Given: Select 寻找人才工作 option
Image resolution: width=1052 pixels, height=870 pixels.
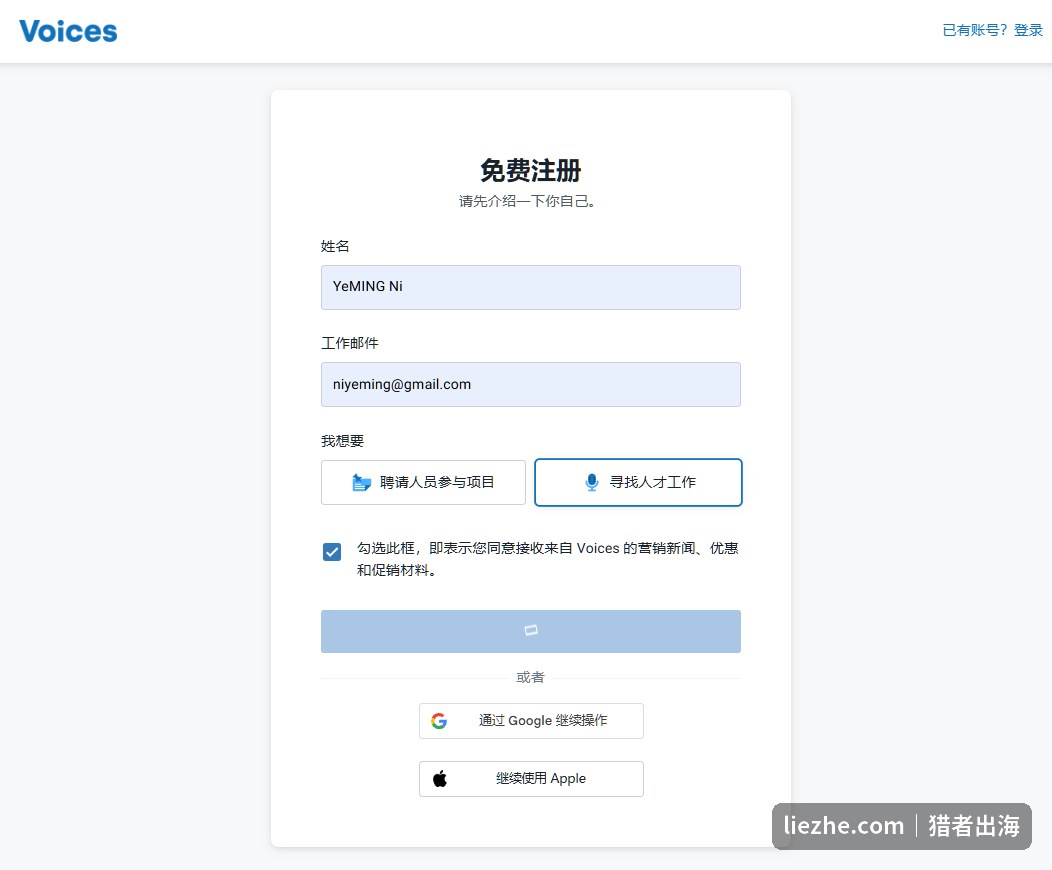Looking at the screenshot, I should 638,482.
